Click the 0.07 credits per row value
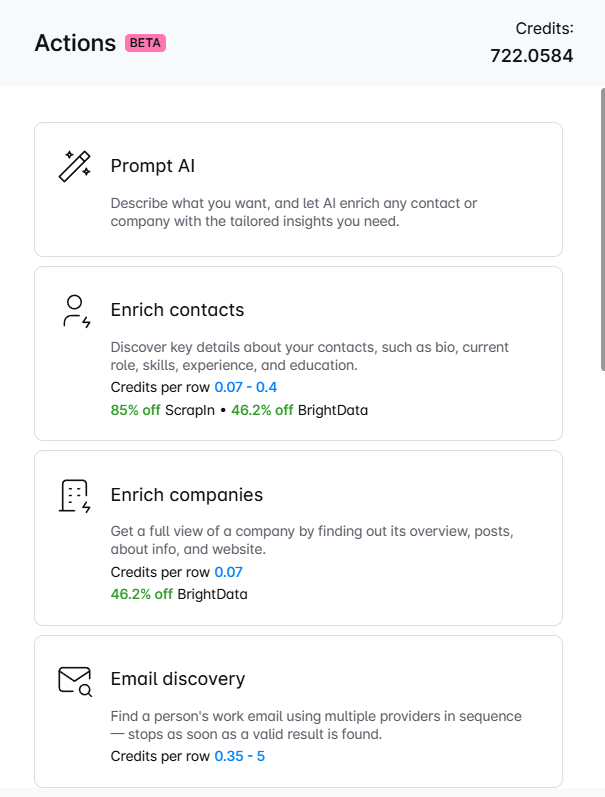605x797 pixels. [228, 572]
